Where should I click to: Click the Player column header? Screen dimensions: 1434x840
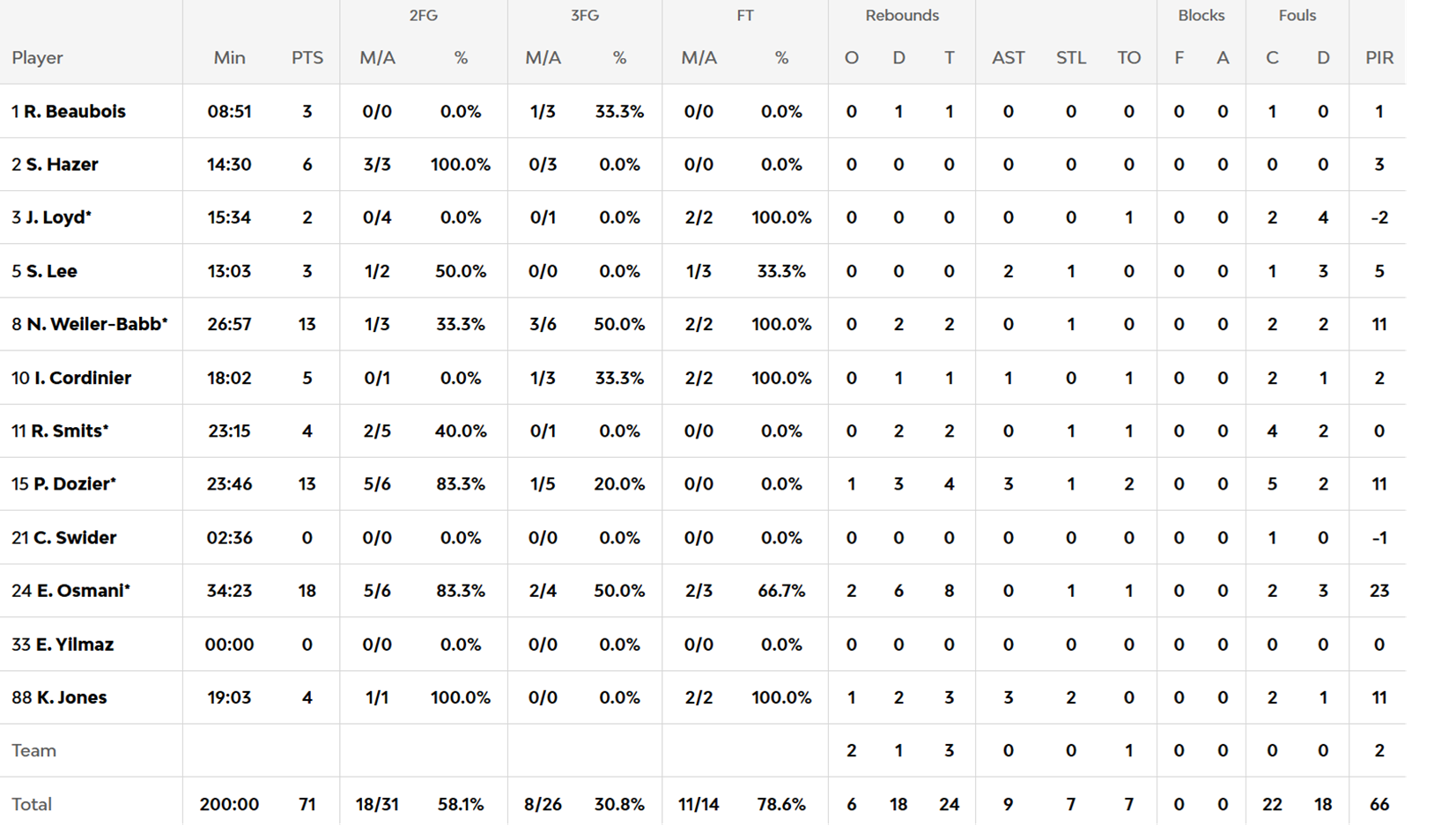point(37,58)
